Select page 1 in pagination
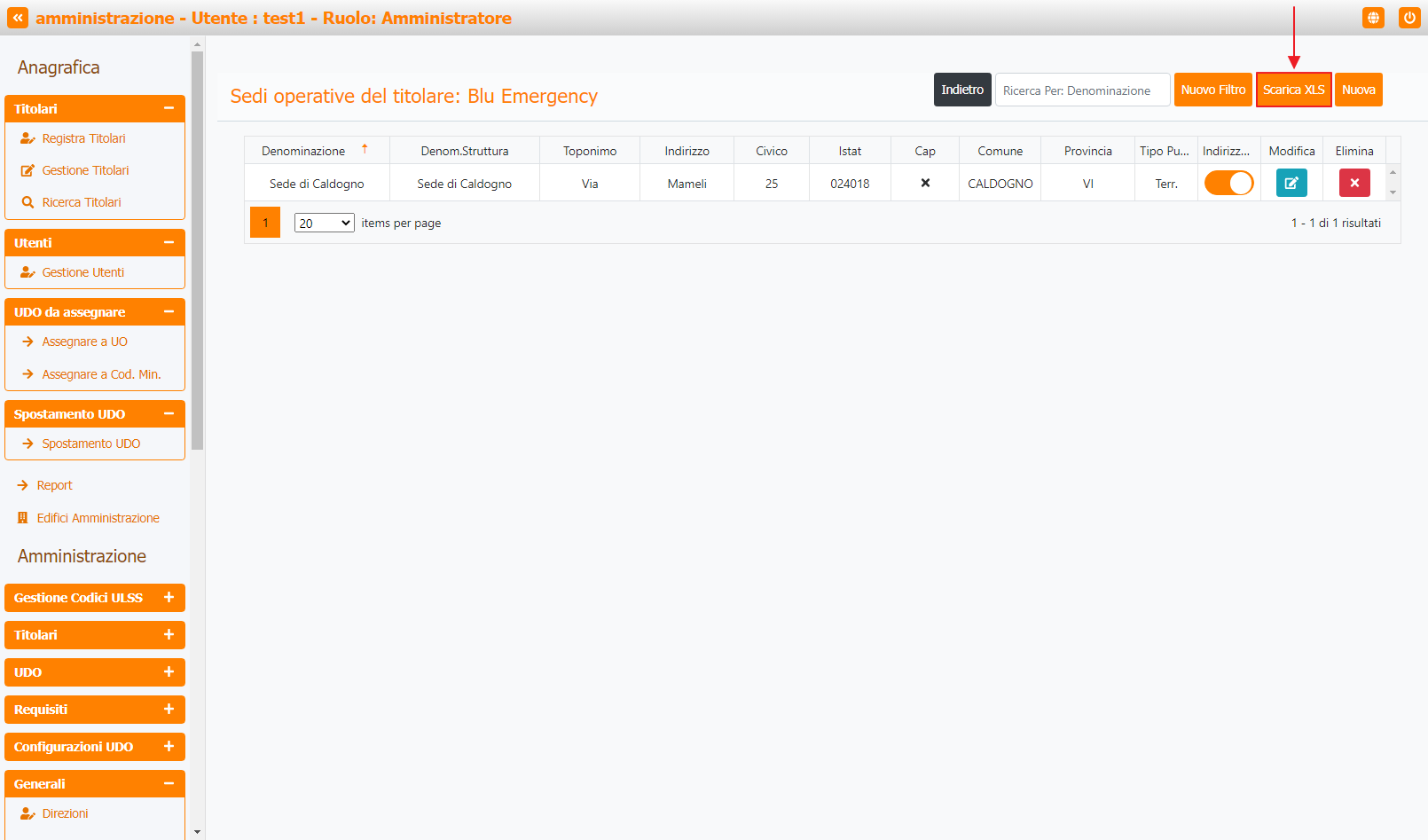Screen dimensions: 1428x840 point(265,223)
